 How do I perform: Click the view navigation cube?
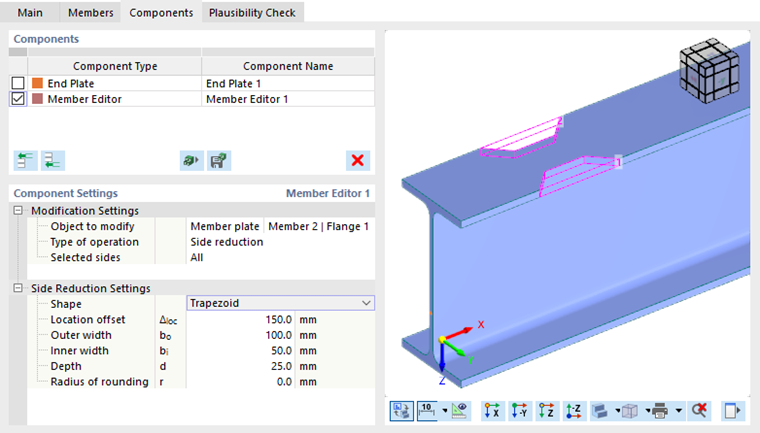(709, 71)
